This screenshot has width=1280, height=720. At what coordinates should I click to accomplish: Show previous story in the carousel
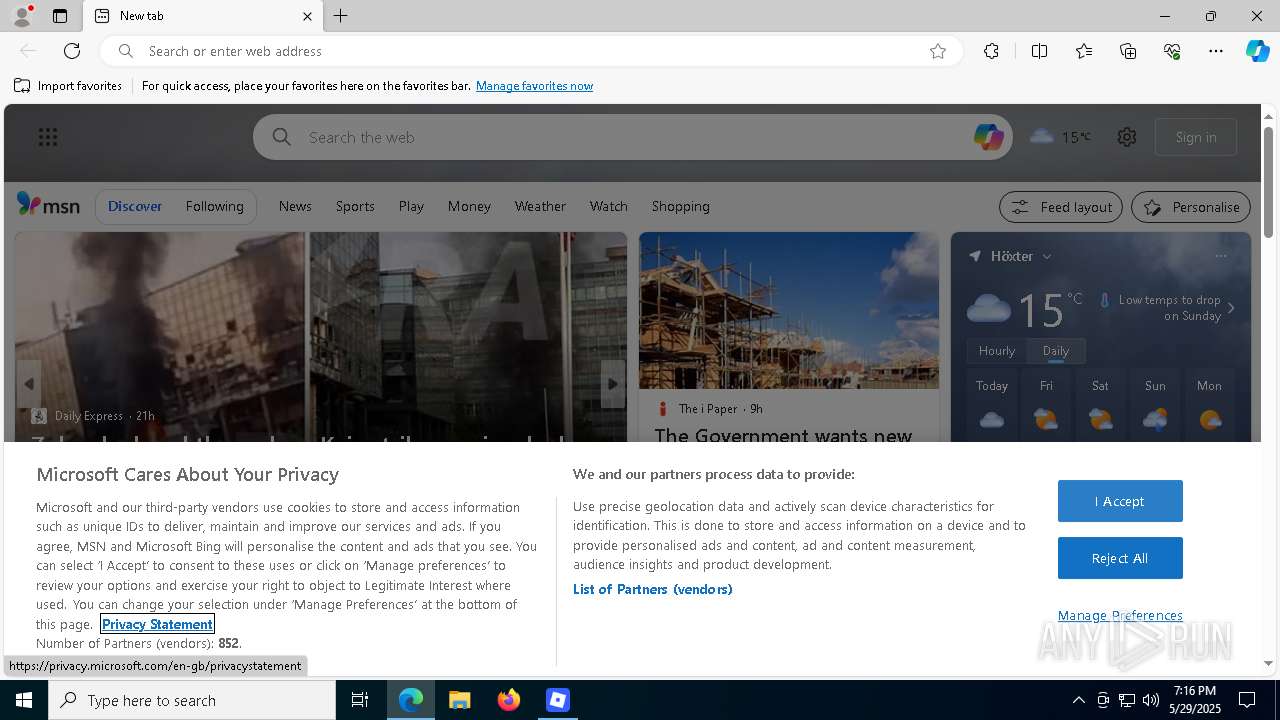(29, 384)
